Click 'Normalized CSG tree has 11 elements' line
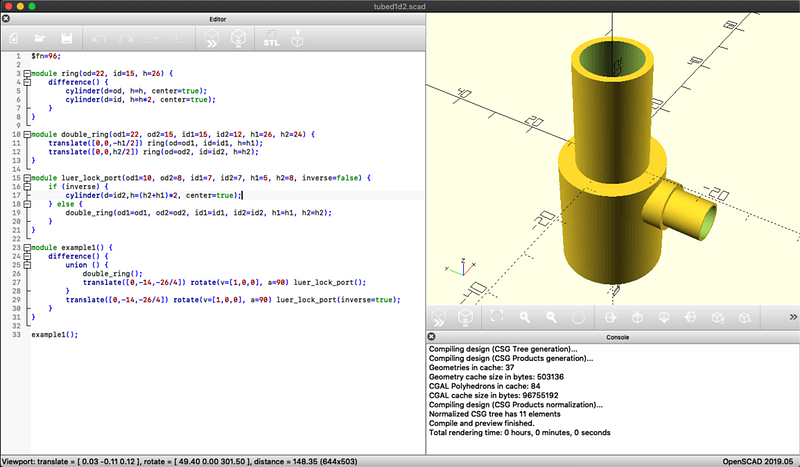Image resolution: width=800 pixels, height=467 pixels. 495,414
